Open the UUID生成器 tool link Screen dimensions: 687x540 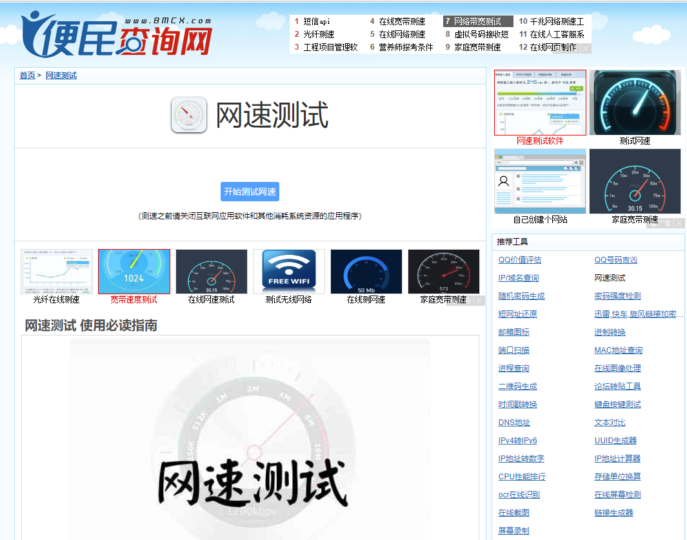click(x=615, y=440)
